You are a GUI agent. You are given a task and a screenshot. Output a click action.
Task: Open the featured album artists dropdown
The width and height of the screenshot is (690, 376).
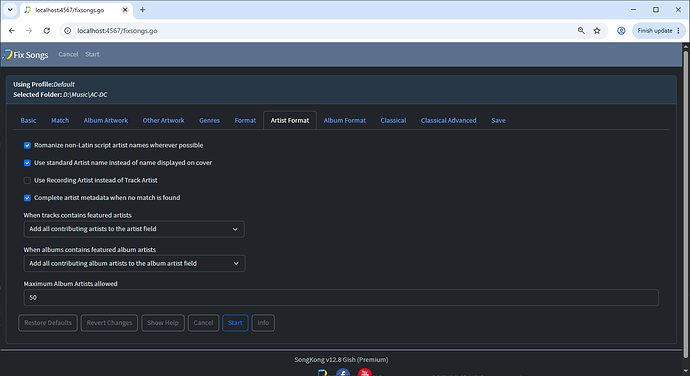click(134, 263)
